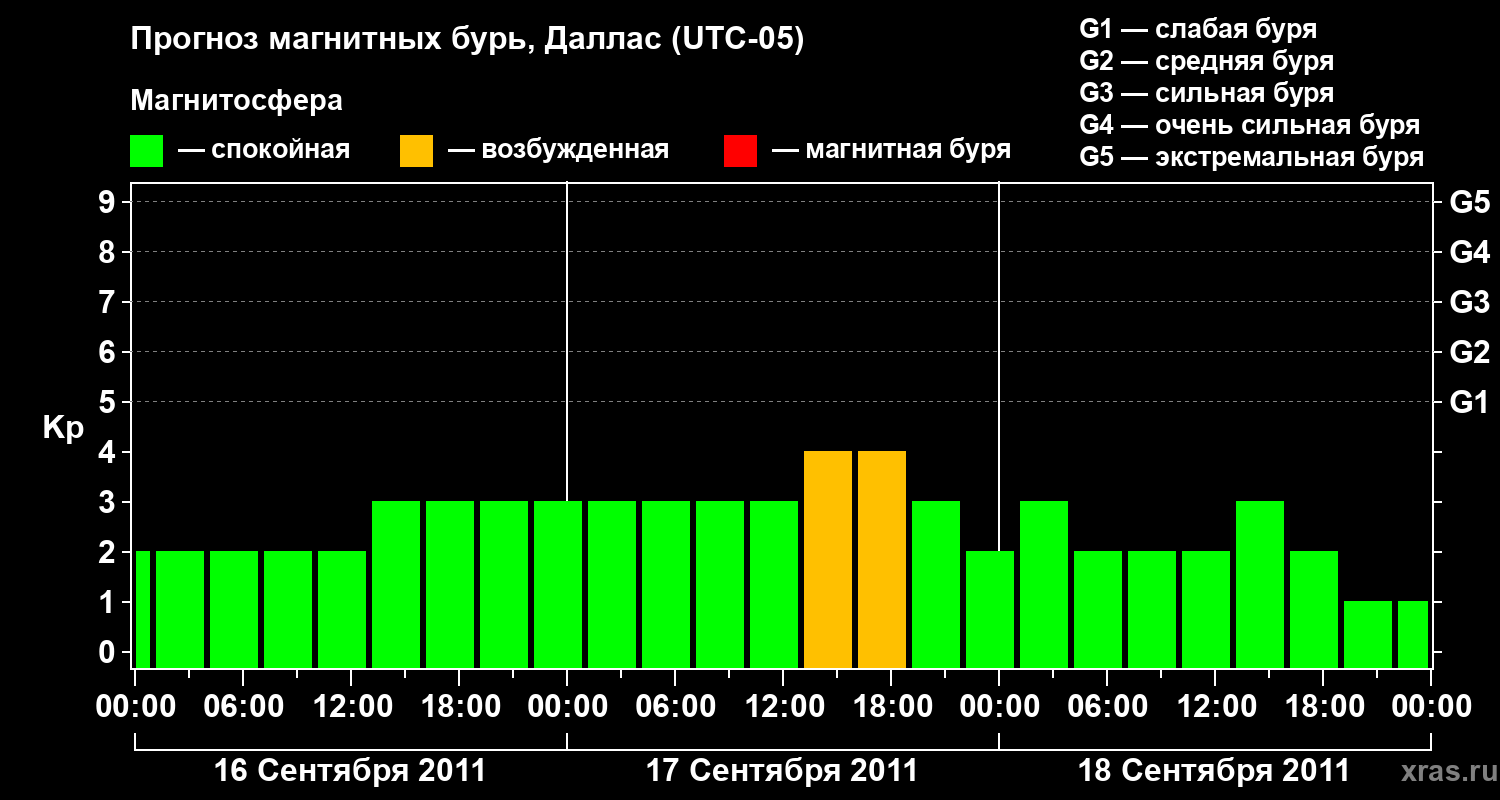The width and height of the screenshot is (1500, 800).
Task: Click the 'Магнитосфера' heading
Action: pos(236,101)
